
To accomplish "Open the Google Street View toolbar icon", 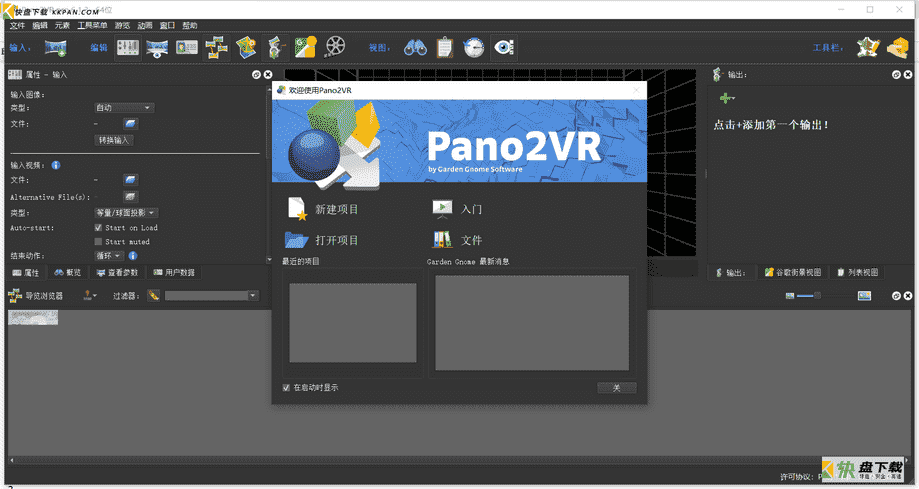I will pos(305,47).
